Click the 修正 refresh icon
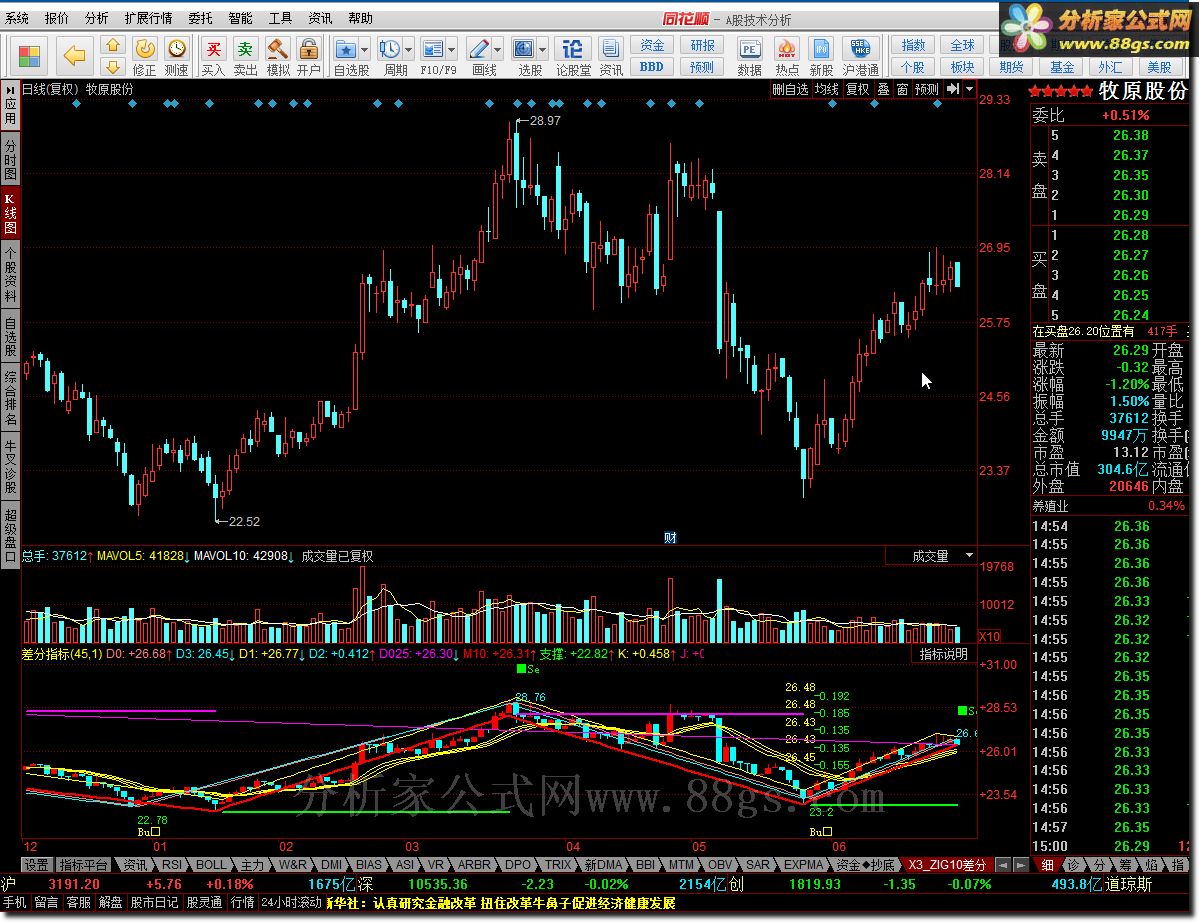Screen dimensions: 1201x923 tap(145, 48)
